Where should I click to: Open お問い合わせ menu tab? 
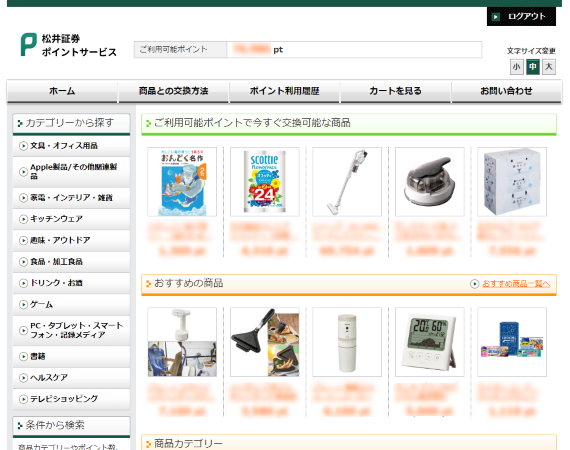[x=506, y=91]
